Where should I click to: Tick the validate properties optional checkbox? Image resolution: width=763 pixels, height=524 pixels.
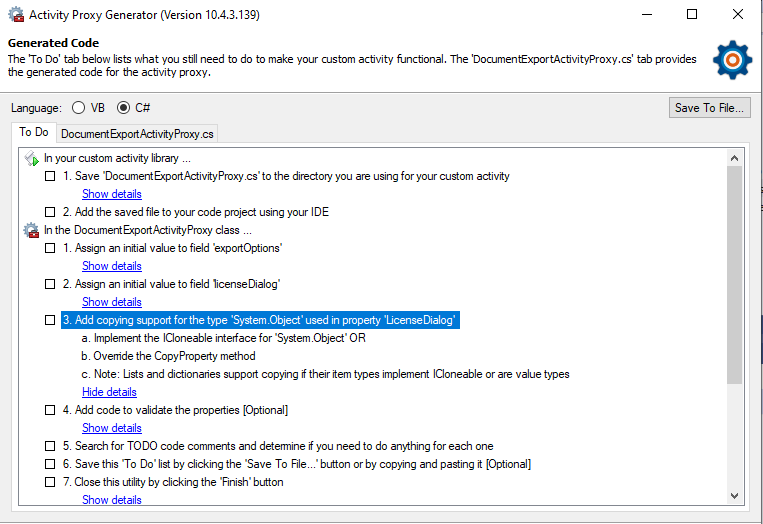[x=50, y=410]
